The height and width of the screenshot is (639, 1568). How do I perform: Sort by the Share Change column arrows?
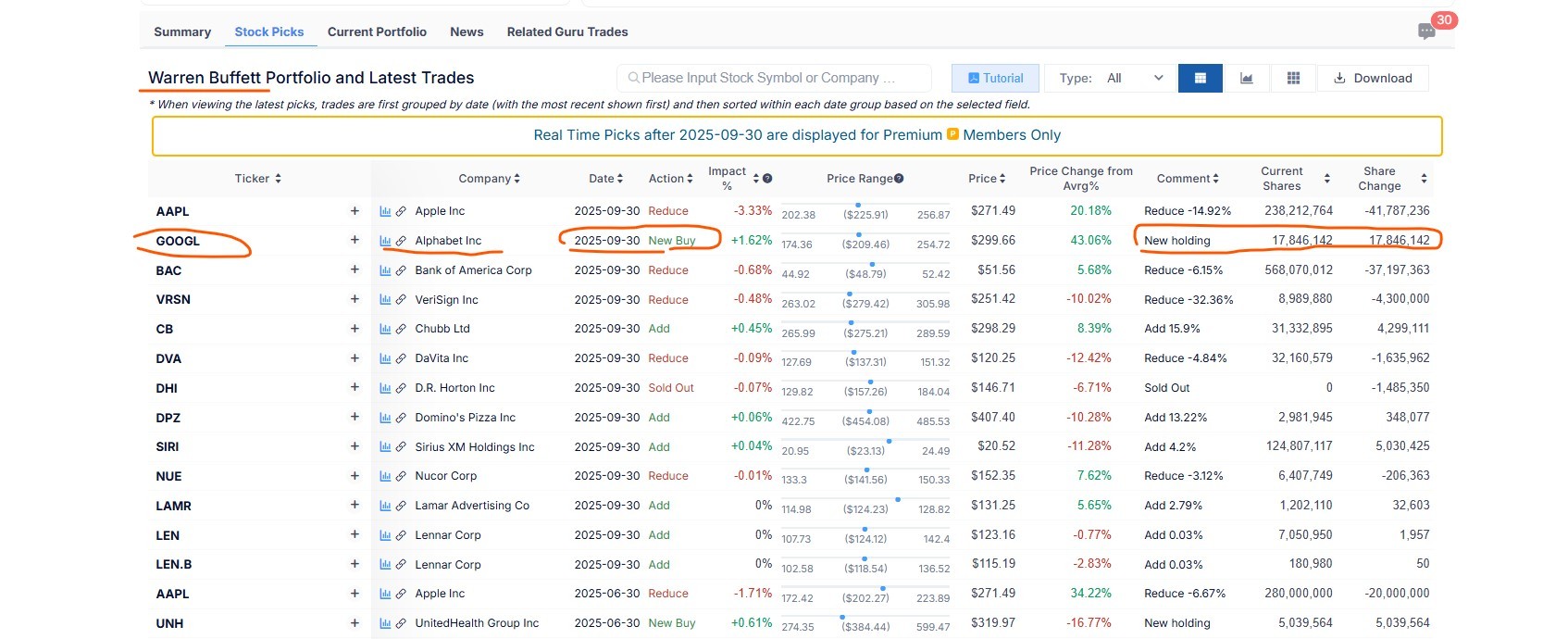coord(1424,179)
